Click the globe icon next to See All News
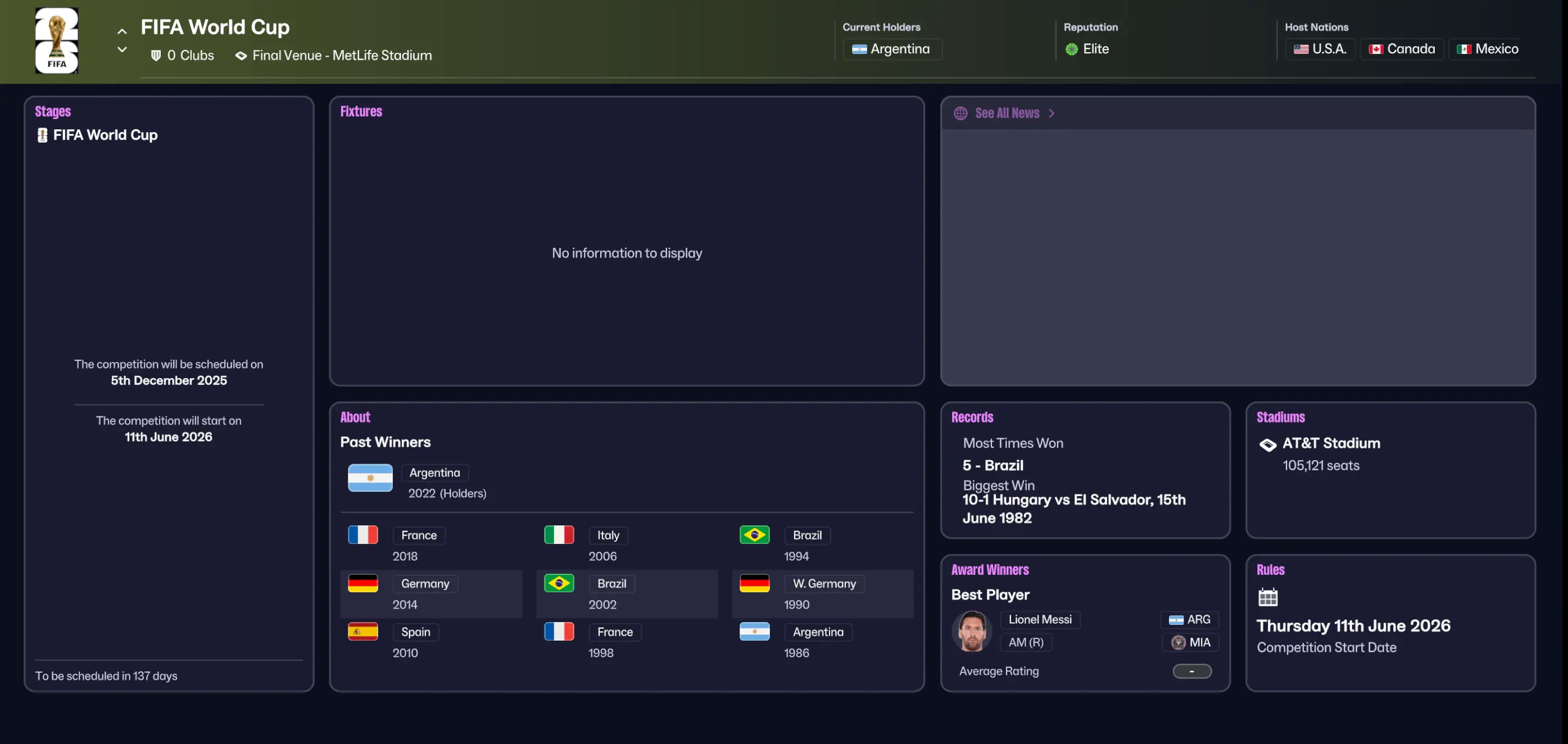Viewport: 1568px width, 744px height. tap(960, 114)
